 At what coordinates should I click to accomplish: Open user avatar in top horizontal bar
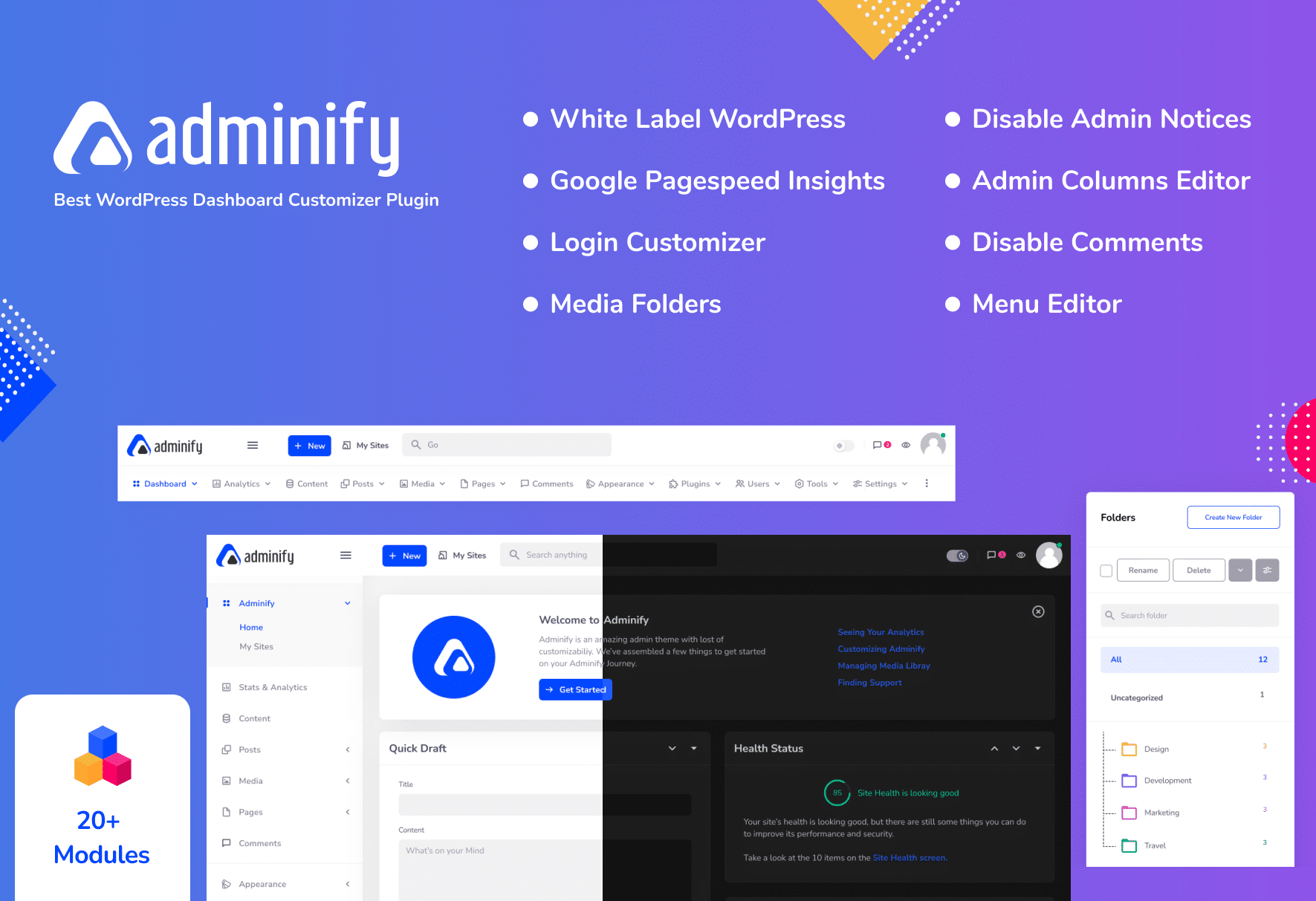pyautogui.click(x=933, y=445)
